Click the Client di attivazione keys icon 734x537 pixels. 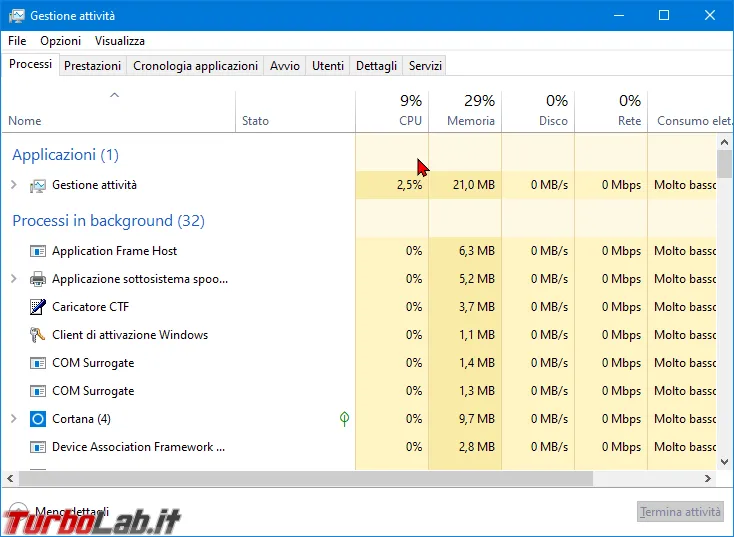tap(37, 335)
